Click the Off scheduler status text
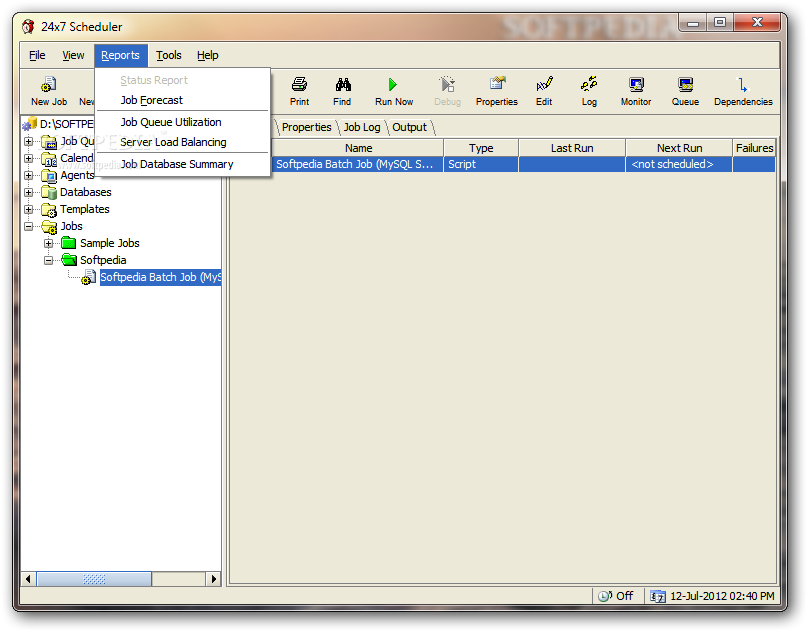Screen dimensions: 808x632 point(625,596)
